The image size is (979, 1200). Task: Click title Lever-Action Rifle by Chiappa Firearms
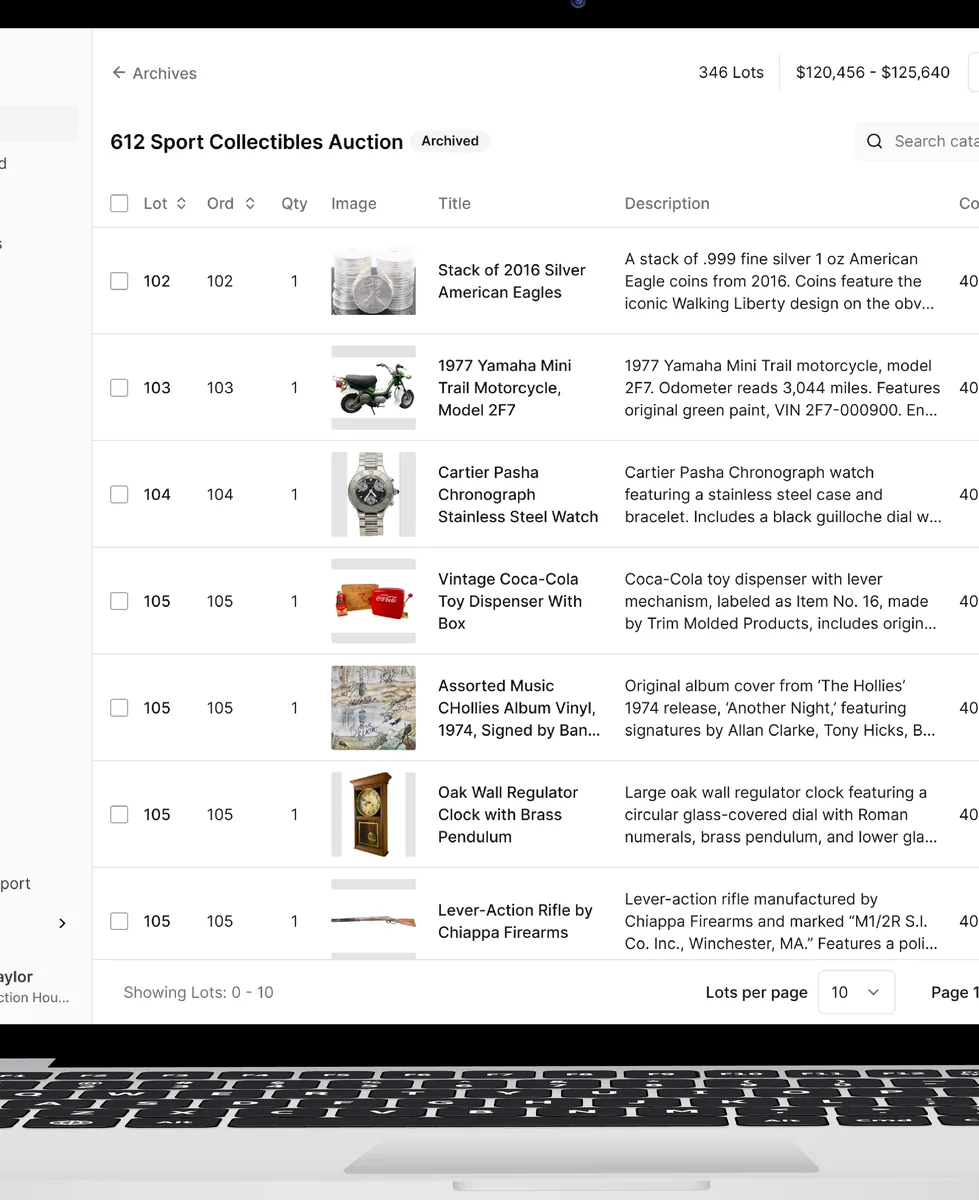[515, 921]
